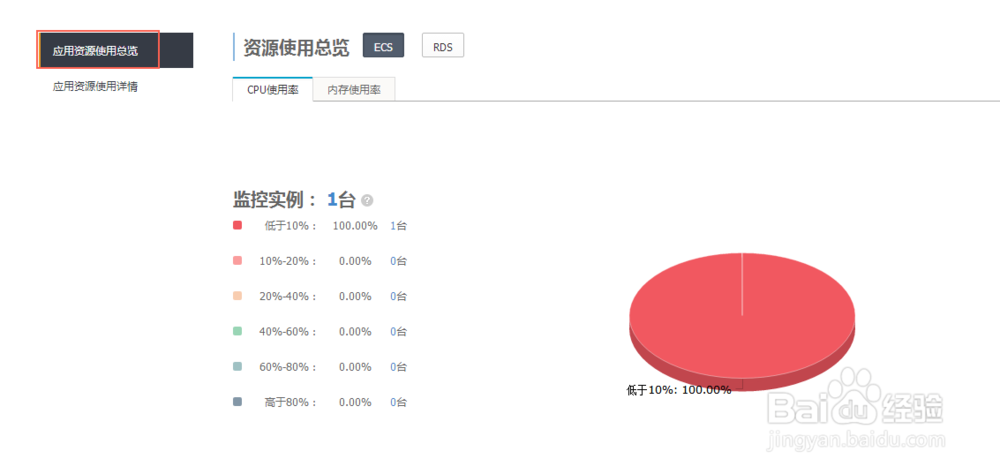Click the 20%-40% peach legend swatch
The width and height of the screenshot is (1000, 474).
pos(238,296)
